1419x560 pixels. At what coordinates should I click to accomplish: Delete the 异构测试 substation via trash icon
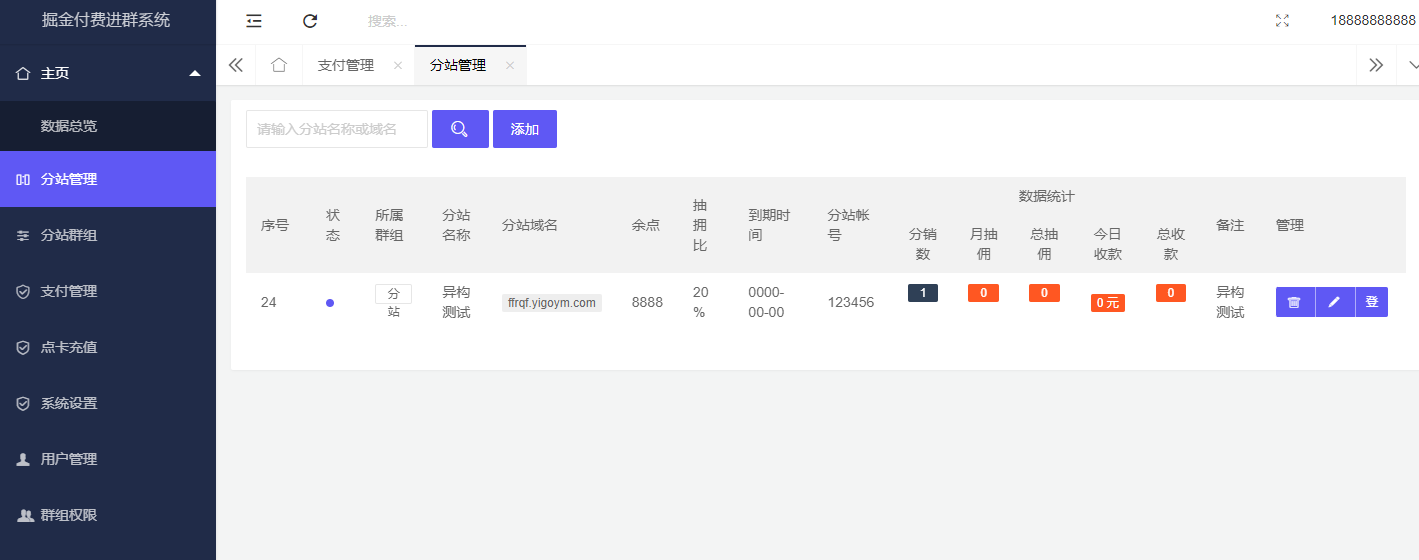pyautogui.click(x=1294, y=302)
